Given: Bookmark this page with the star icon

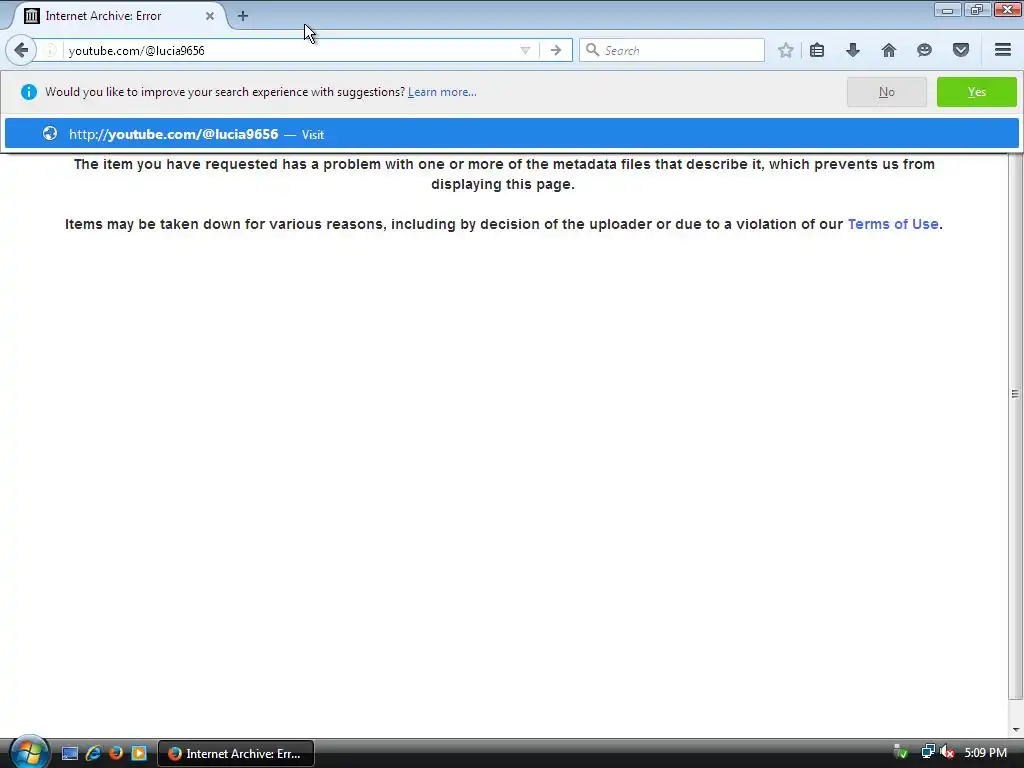Looking at the screenshot, I should point(786,50).
